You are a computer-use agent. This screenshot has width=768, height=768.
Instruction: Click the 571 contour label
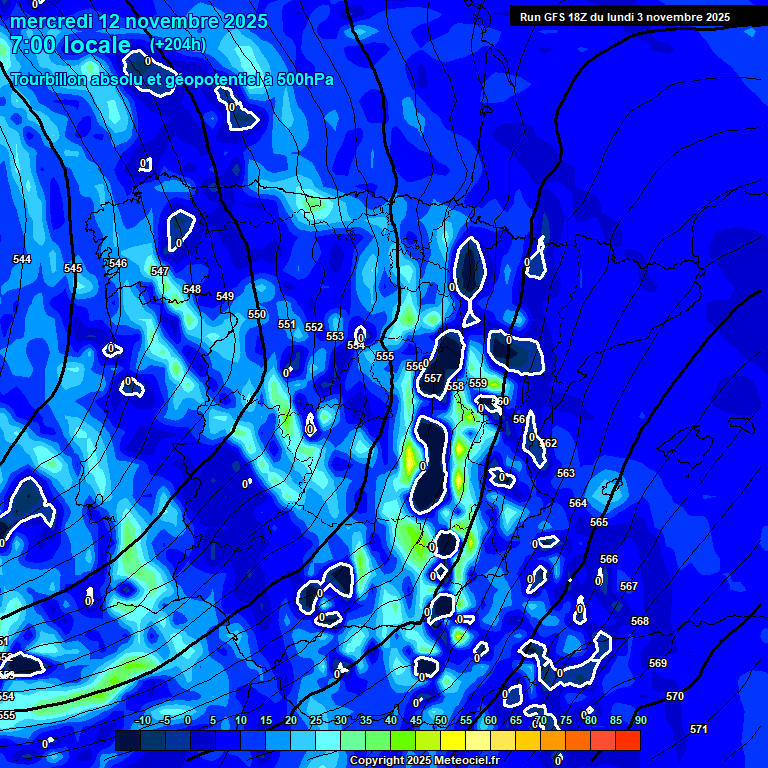[x=699, y=729]
